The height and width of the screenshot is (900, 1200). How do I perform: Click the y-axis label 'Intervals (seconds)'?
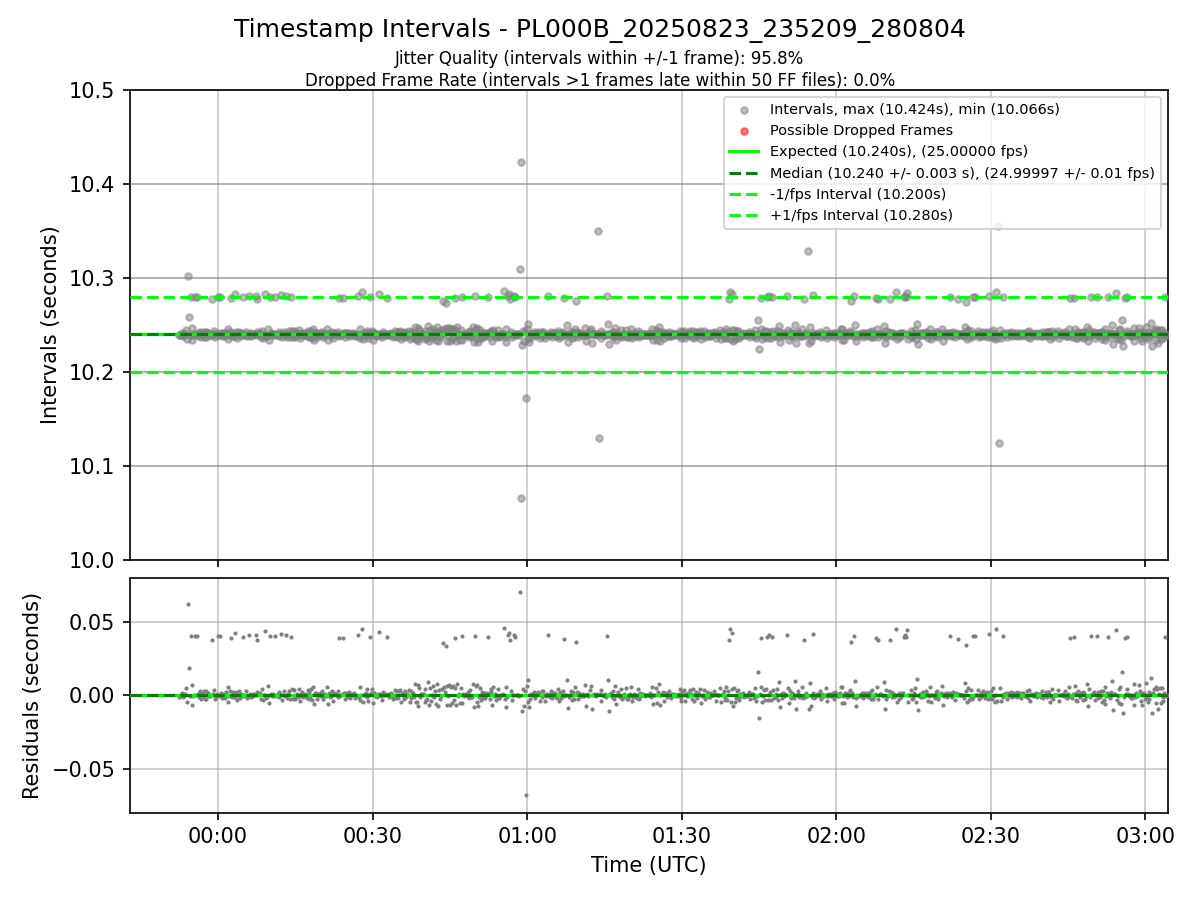tap(50, 325)
